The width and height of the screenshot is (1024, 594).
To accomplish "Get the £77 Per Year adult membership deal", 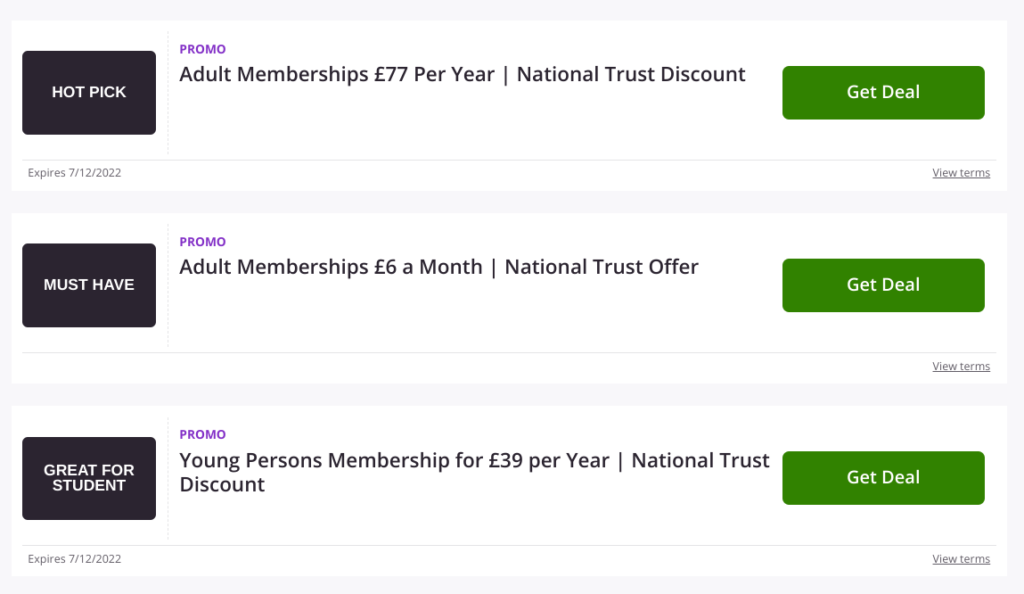I will [883, 93].
